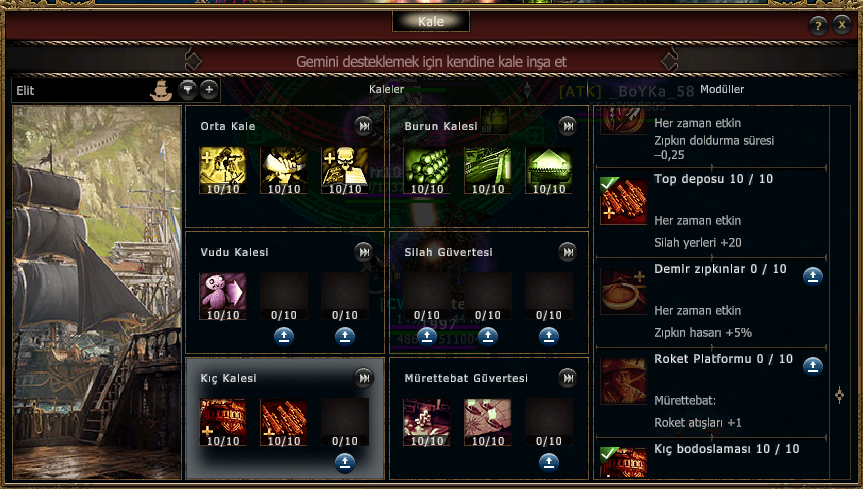Upgrade first empty Silah Güvertesi slot
Image resolution: width=863 pixels, height=489 pixels.
pyautogui.click(x=427, y=336)
